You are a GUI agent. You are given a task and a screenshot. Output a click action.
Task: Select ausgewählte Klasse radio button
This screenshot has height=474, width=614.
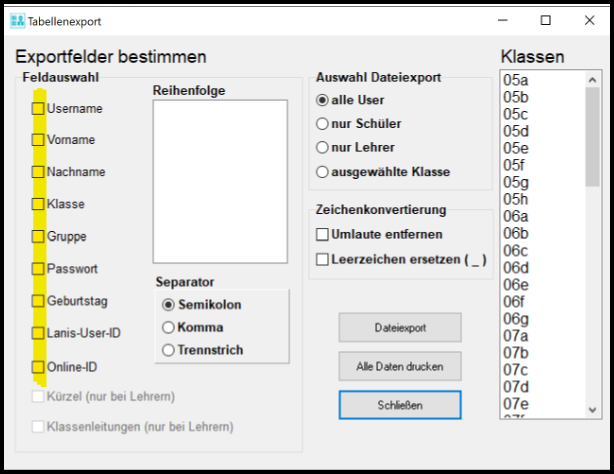322,172
